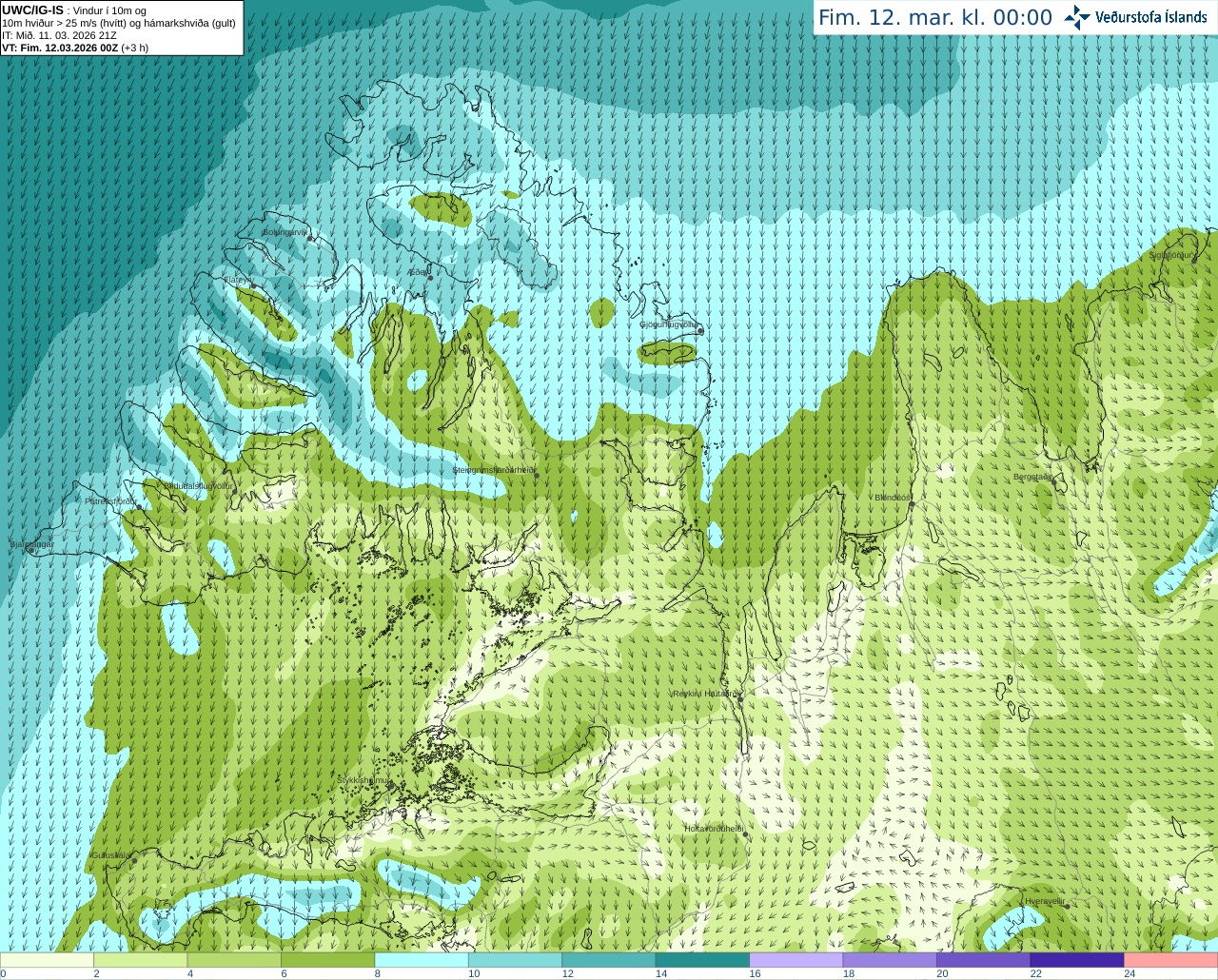Viewport: 1218px width, 980px height.
Task: Click the Veðurstofa Íslands name text
Action: pos(1151,17)
